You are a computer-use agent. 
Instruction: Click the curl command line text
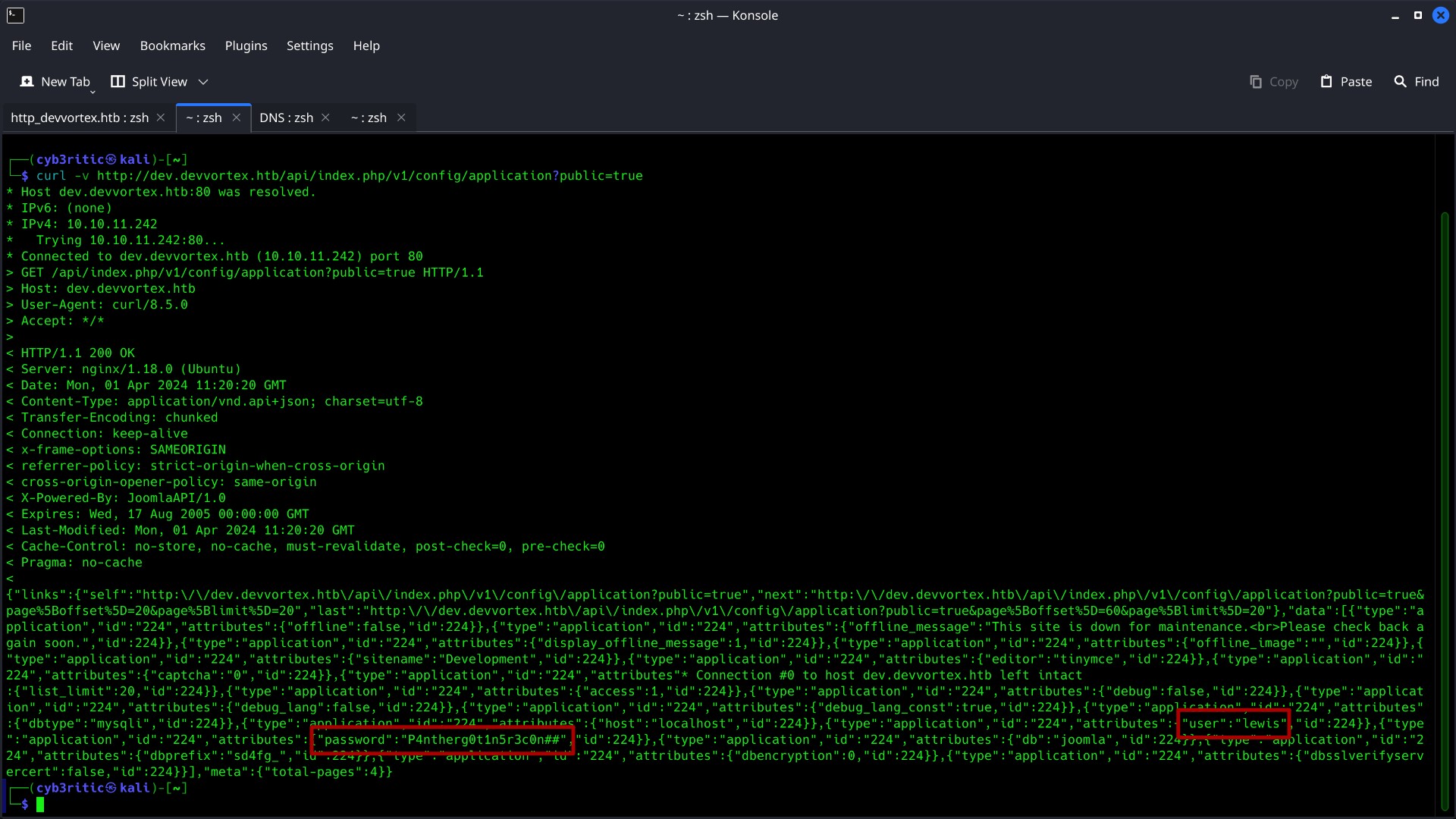[x=339, y=176]
